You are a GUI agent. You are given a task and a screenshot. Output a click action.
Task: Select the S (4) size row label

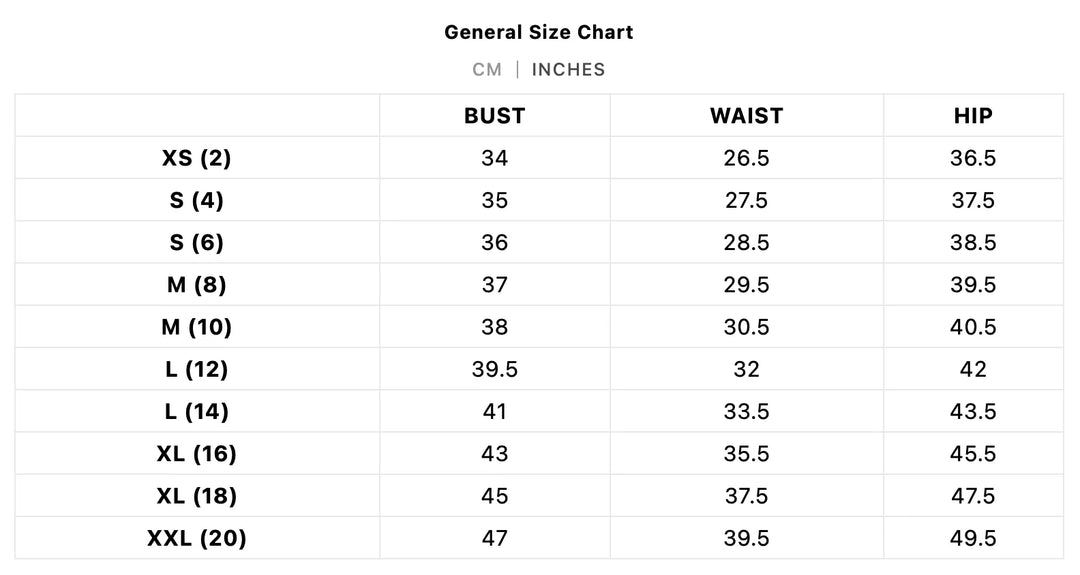coord(196,200)
